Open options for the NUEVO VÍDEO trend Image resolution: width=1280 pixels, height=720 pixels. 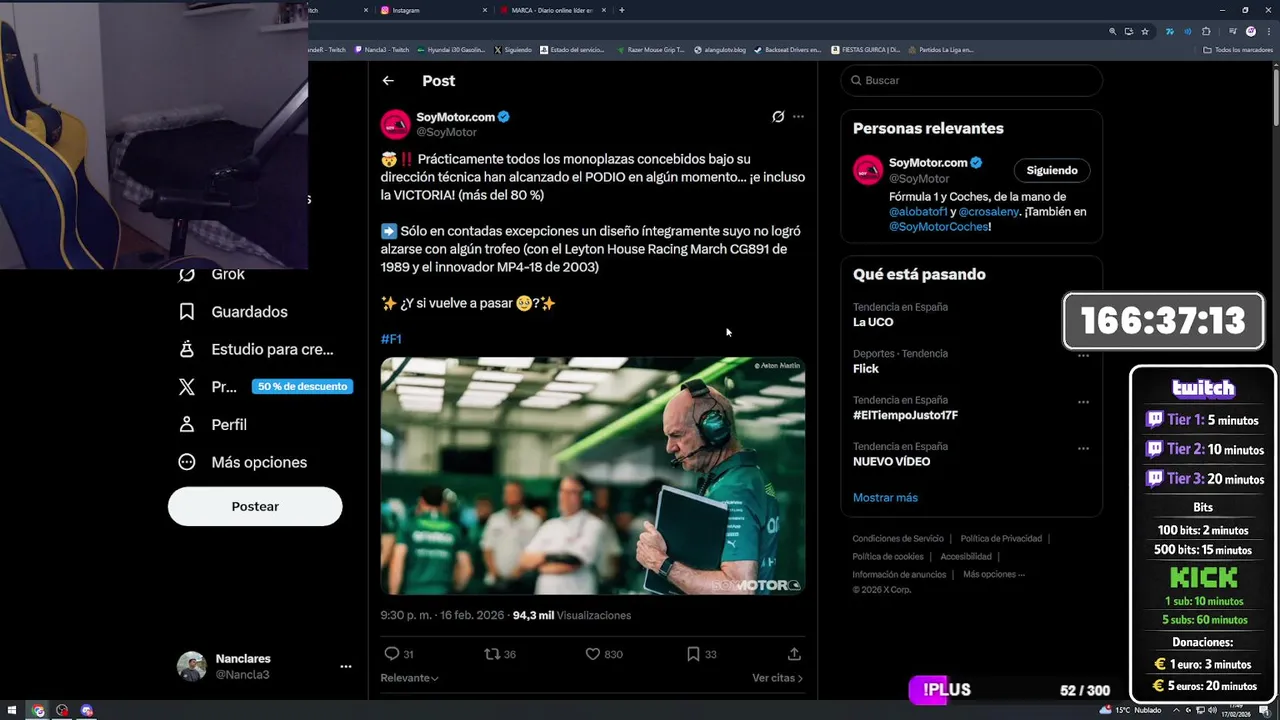[x=1083, y=449]
